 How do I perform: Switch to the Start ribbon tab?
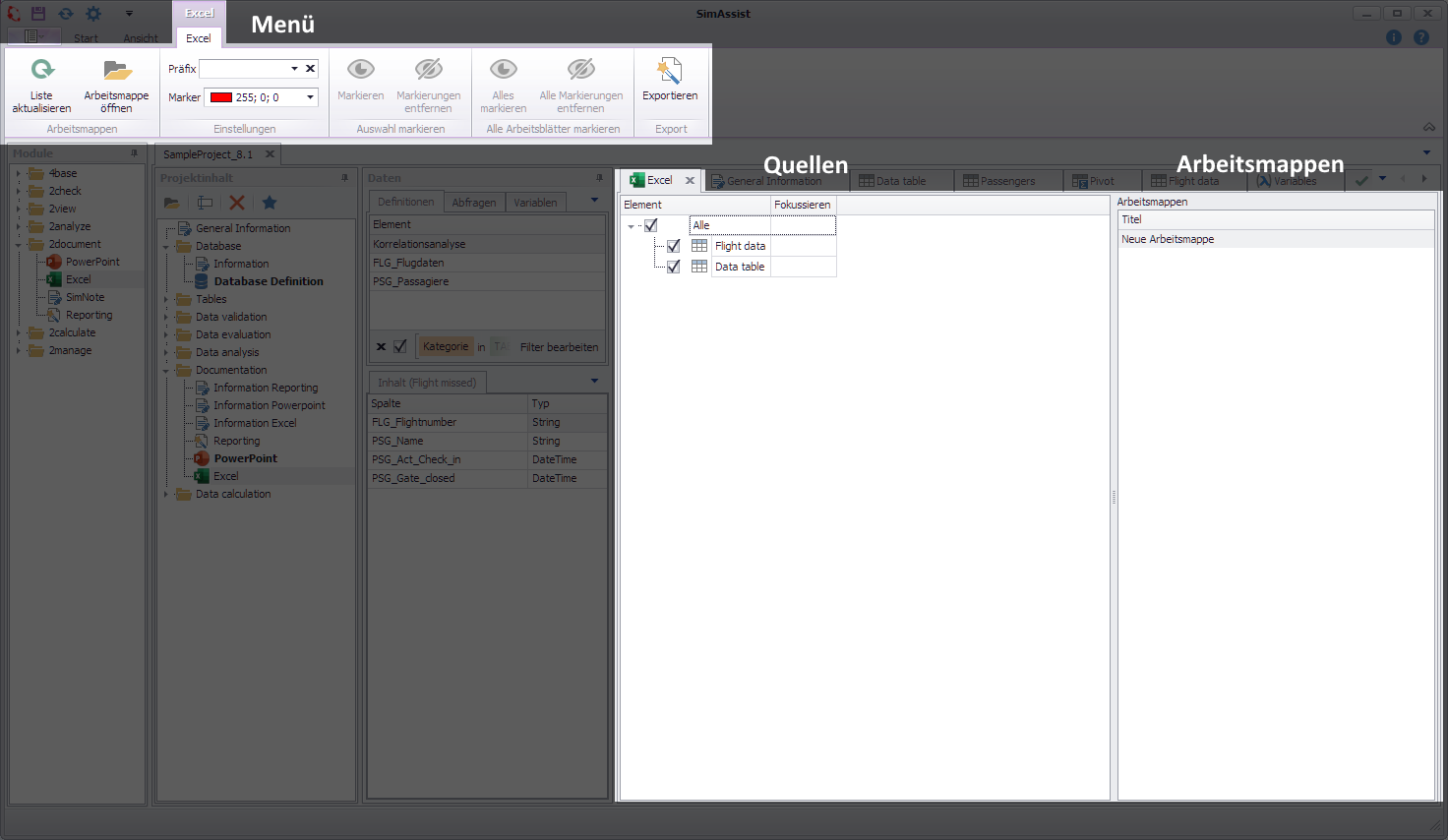(x=86, y=38)
